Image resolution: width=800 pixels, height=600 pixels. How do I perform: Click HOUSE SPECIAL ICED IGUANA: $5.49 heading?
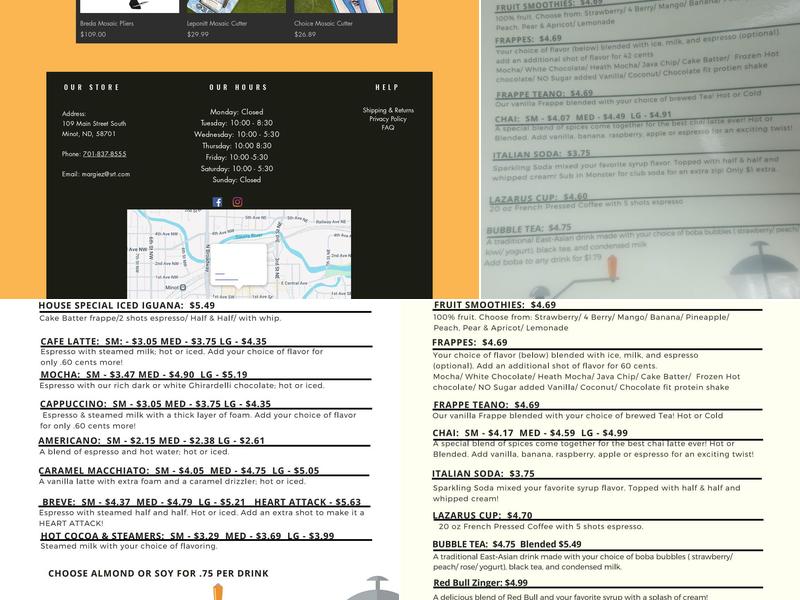(127, 306)
